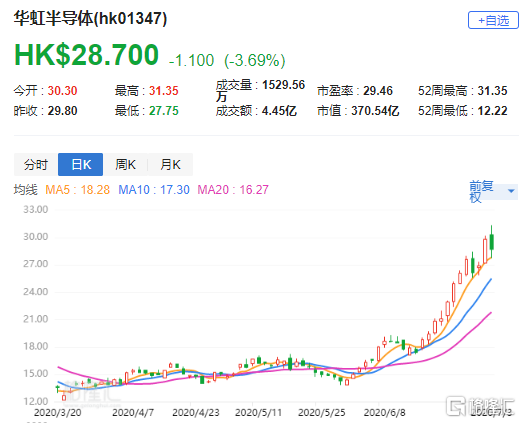Click the 2020/4/7 date label
This screenshot has height=423, width=521.
click(x=133, y=413)
